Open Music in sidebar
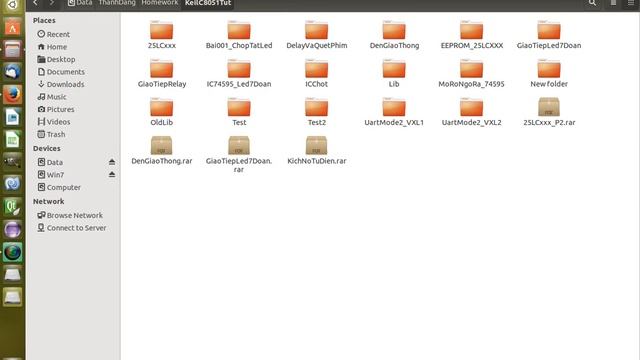Screen dimensions: 640x360 (52, 97)
